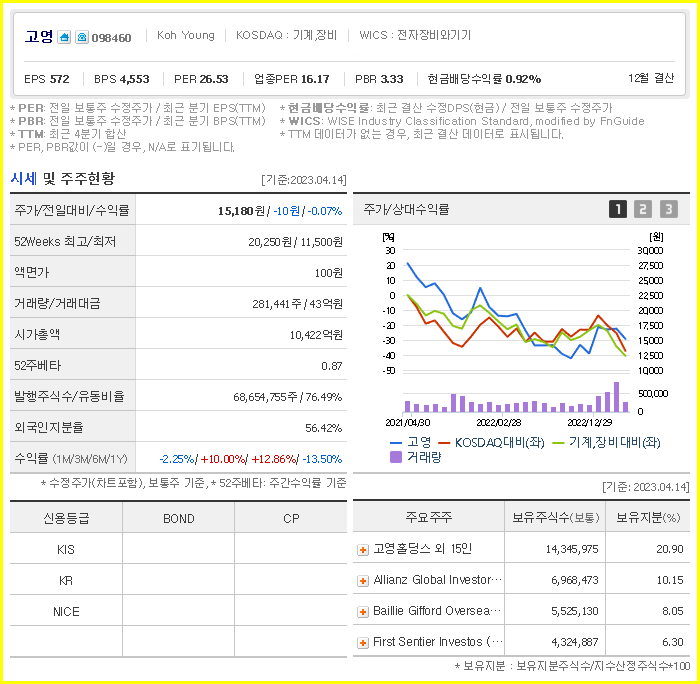700x684 pixels.
Task: Select the 액면가 100원 value
Action: coord(329,273)
